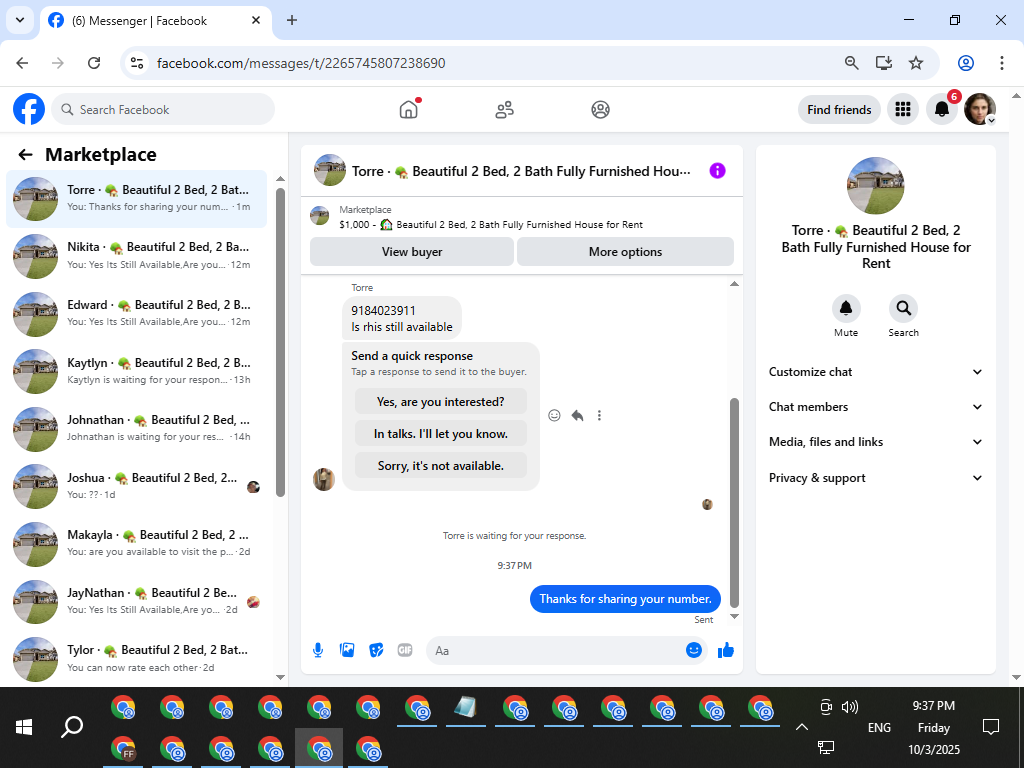Open Johnathan conversation in chat list
Viewport: 1024px width, 768px height.
[136, 428]
